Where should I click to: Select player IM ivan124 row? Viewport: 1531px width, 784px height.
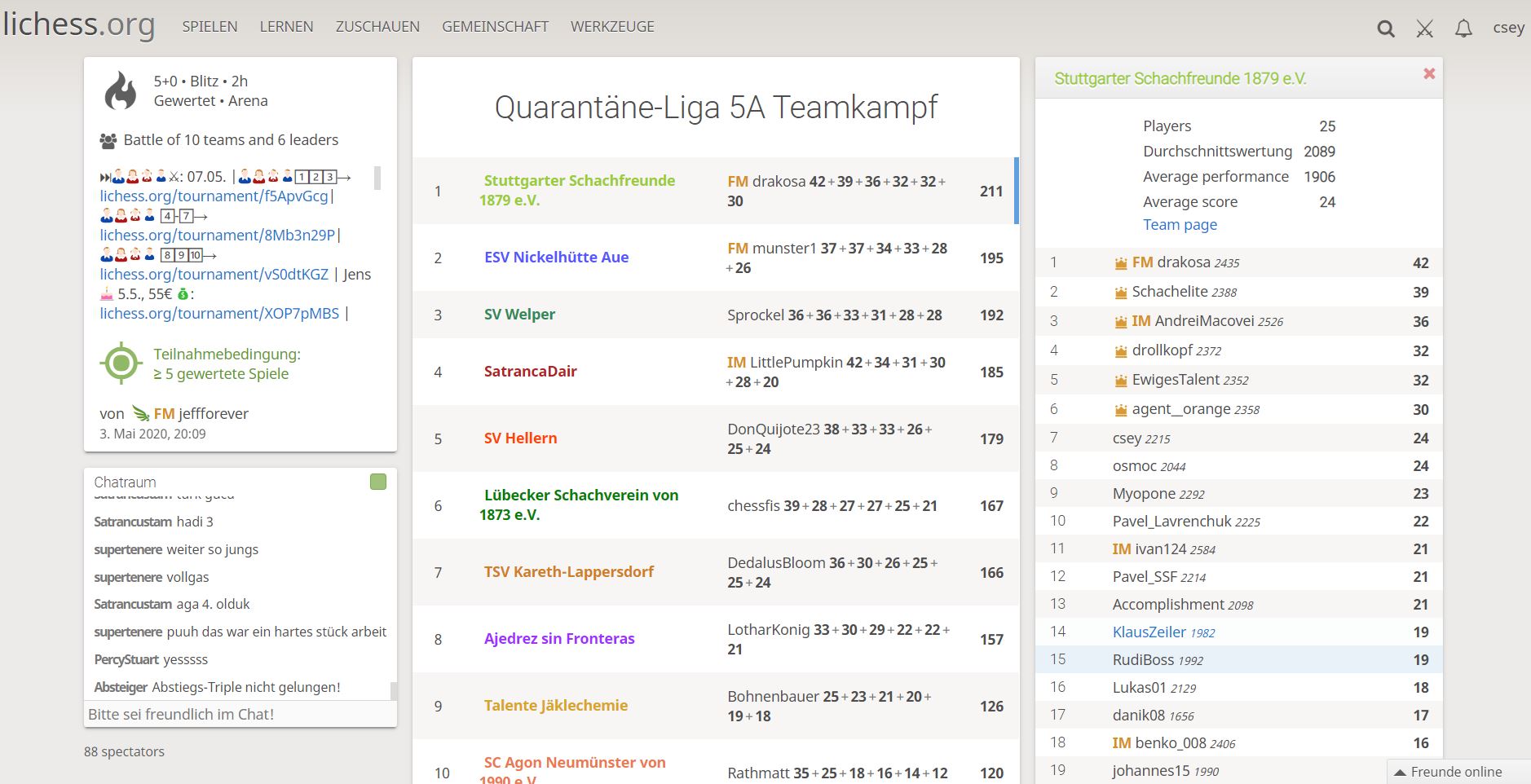[x=1239, y=548]
